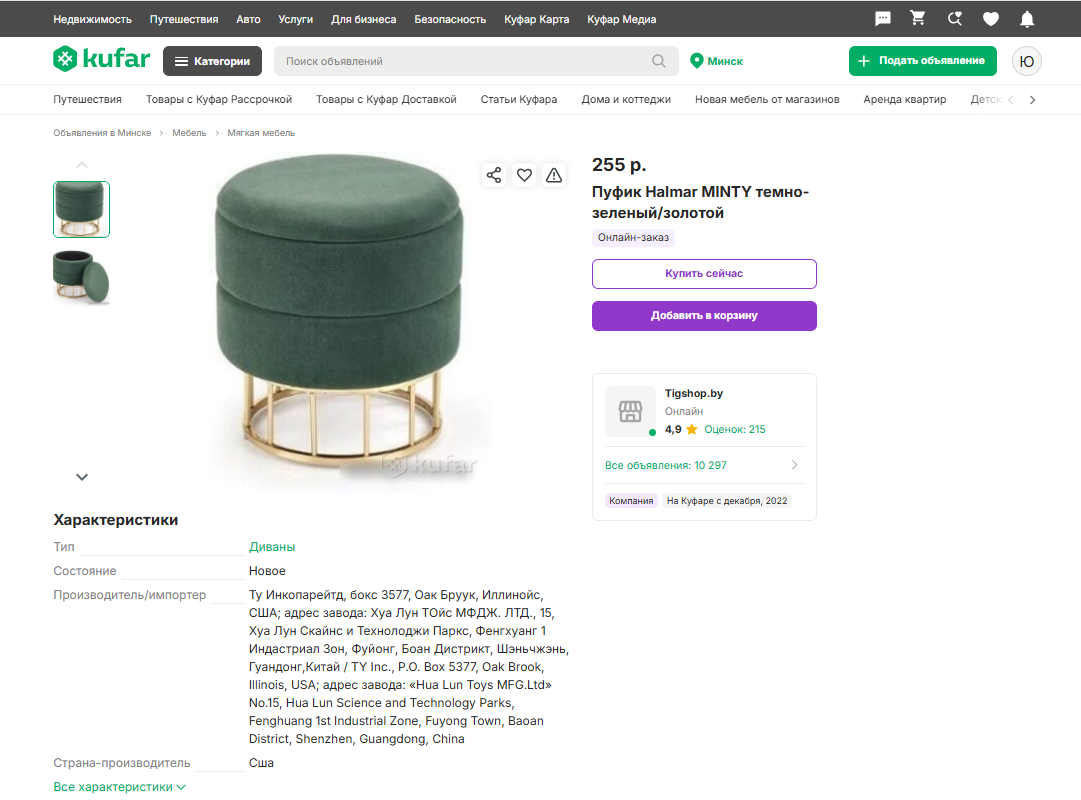Viewport: 1081px width, 800px height.
Task: Open the Категории menu button
Action: [x=212, y=61]
